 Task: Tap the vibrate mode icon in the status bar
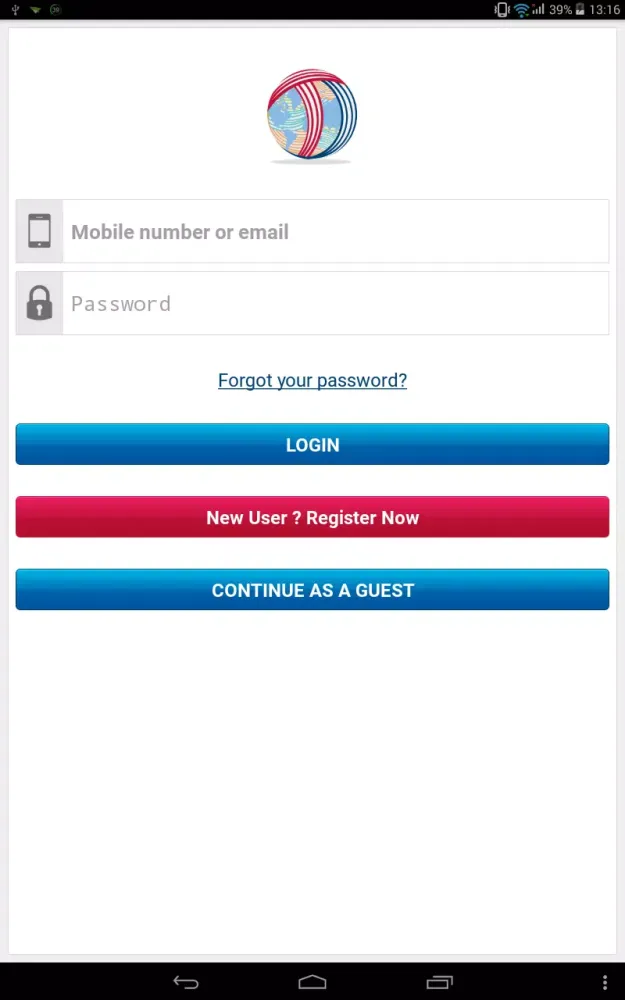tap(502, 10)
